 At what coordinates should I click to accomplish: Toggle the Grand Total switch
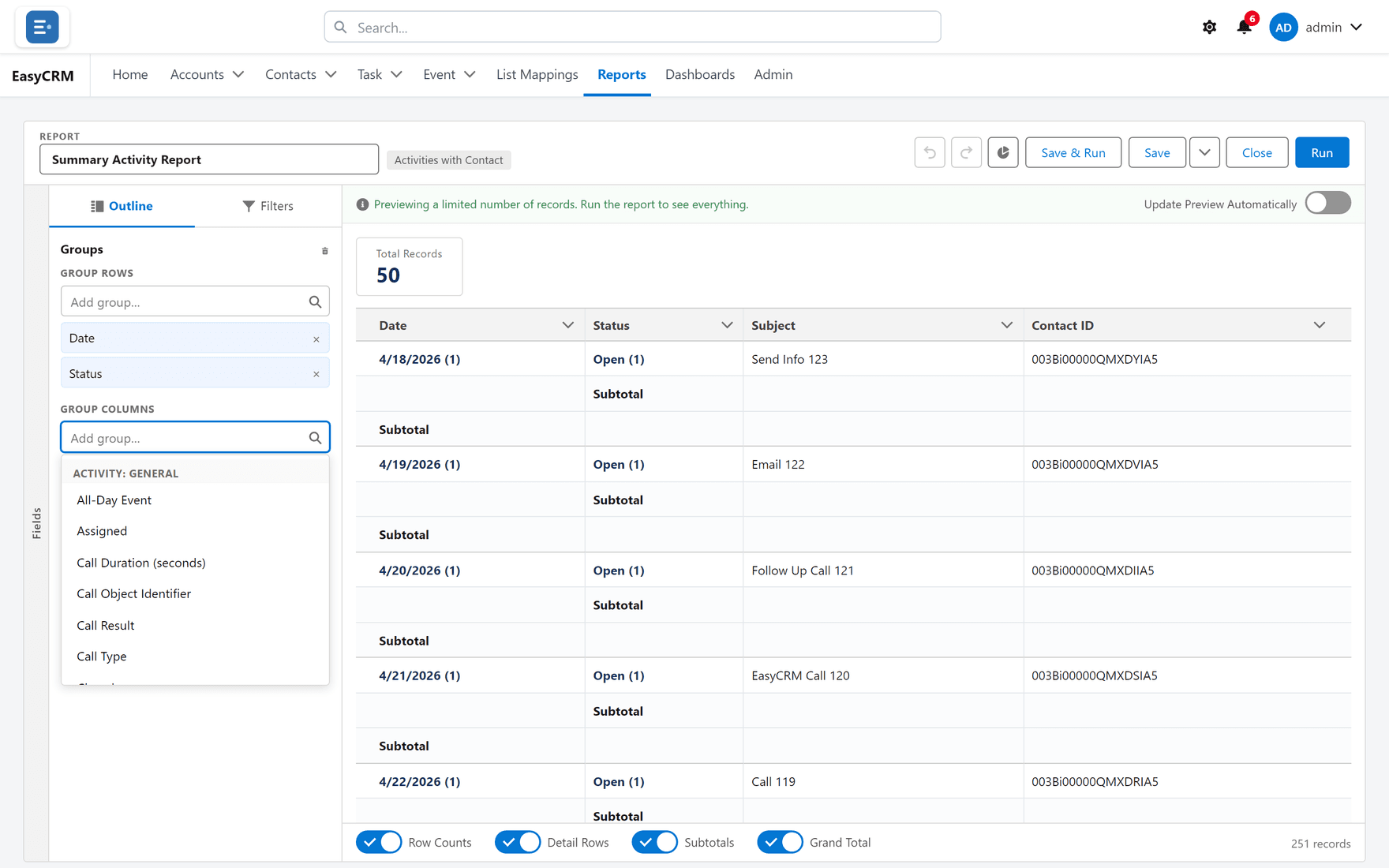point(780,842)
